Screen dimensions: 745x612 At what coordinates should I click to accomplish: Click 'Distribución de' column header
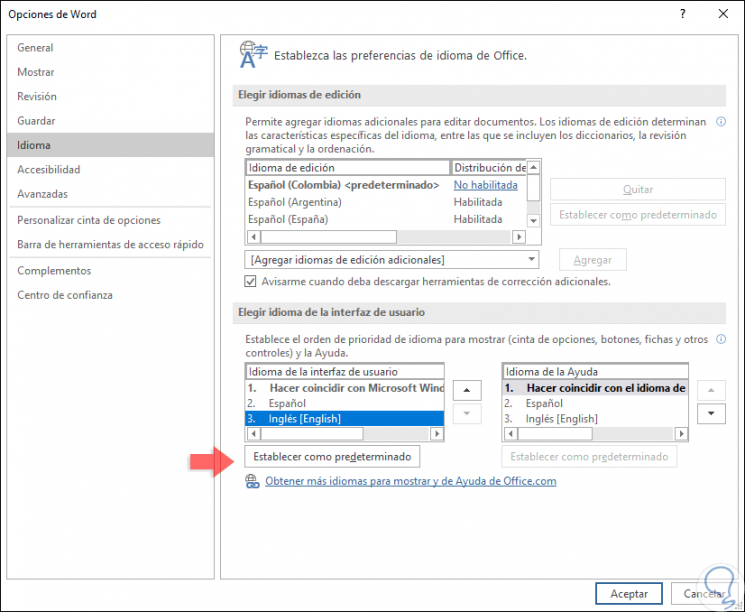point(489,167)
